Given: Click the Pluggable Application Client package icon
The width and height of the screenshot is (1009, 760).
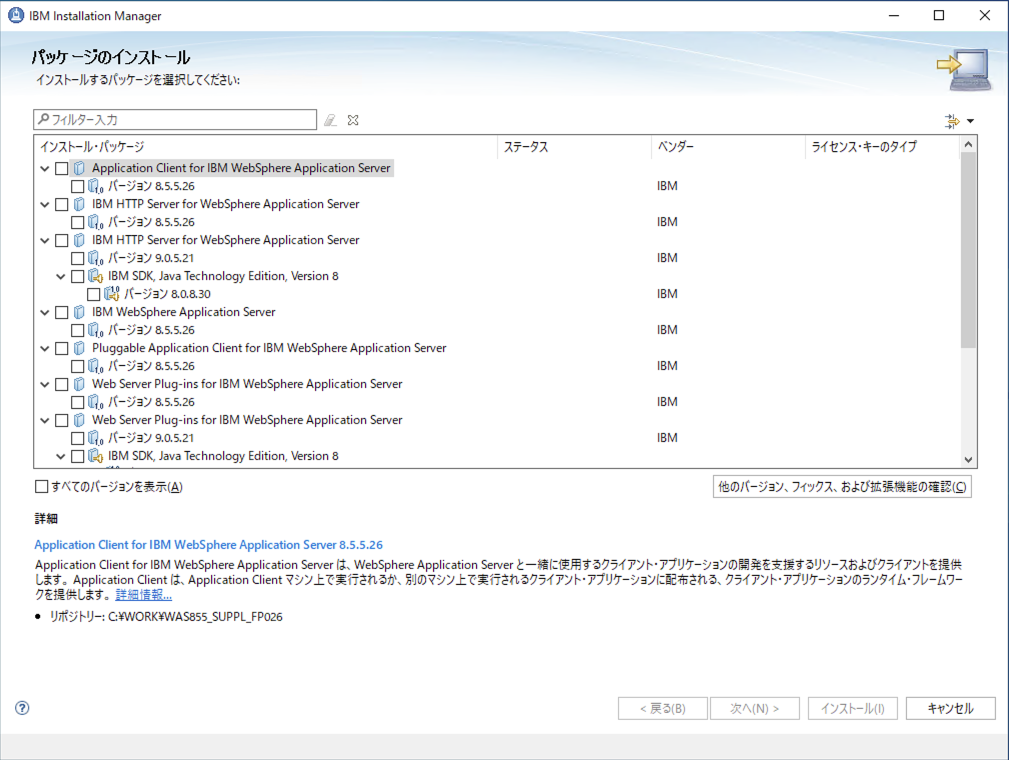Looking at the screenshot, I should pos(79,348).
